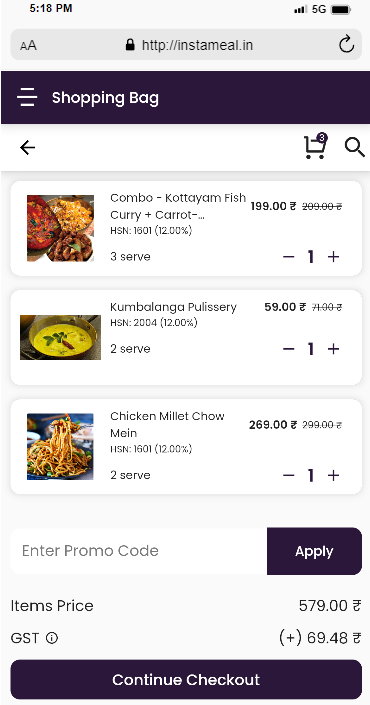Open Chicken Millet Chow Mein thumbnail
Screen dimensions: 370x705
coord(60,446)
